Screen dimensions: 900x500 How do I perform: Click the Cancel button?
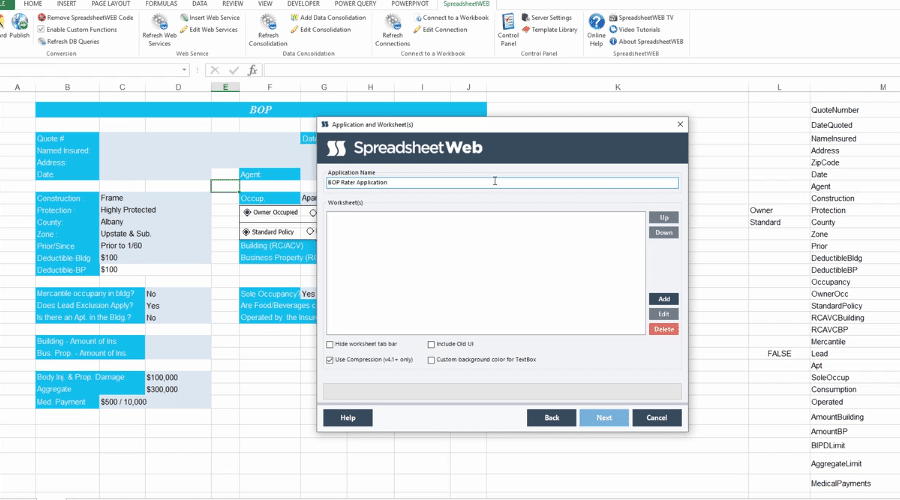[x=657, y=418]
